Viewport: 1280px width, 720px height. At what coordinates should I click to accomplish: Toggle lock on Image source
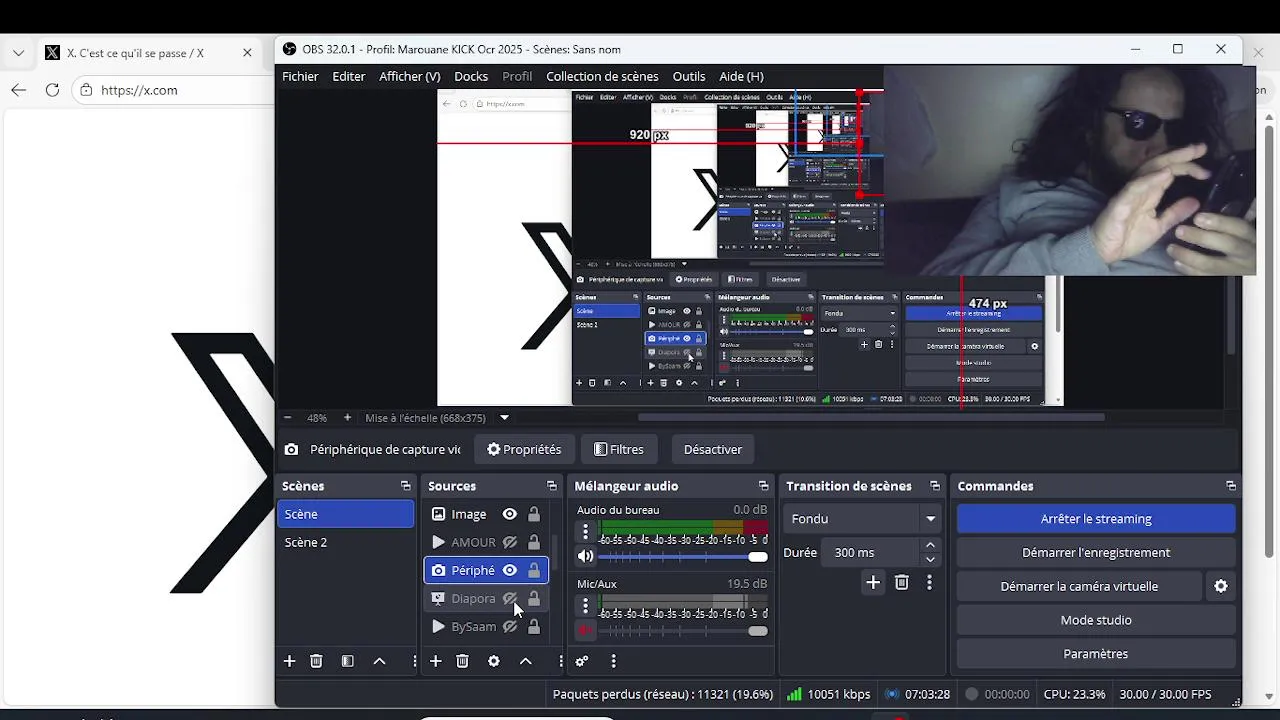(x=534, y=514)
